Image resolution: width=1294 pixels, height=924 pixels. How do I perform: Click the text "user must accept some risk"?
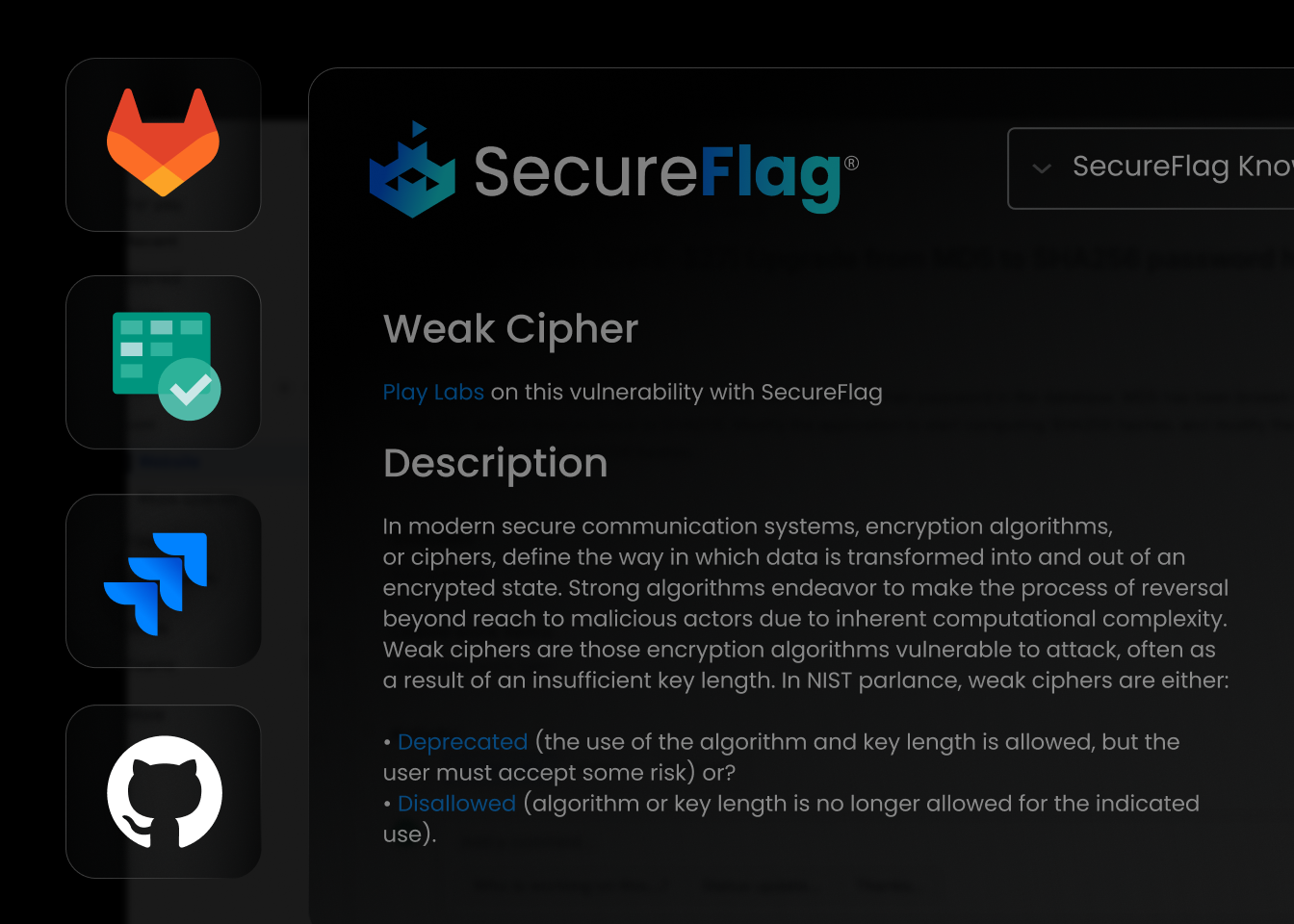[535, 773]
